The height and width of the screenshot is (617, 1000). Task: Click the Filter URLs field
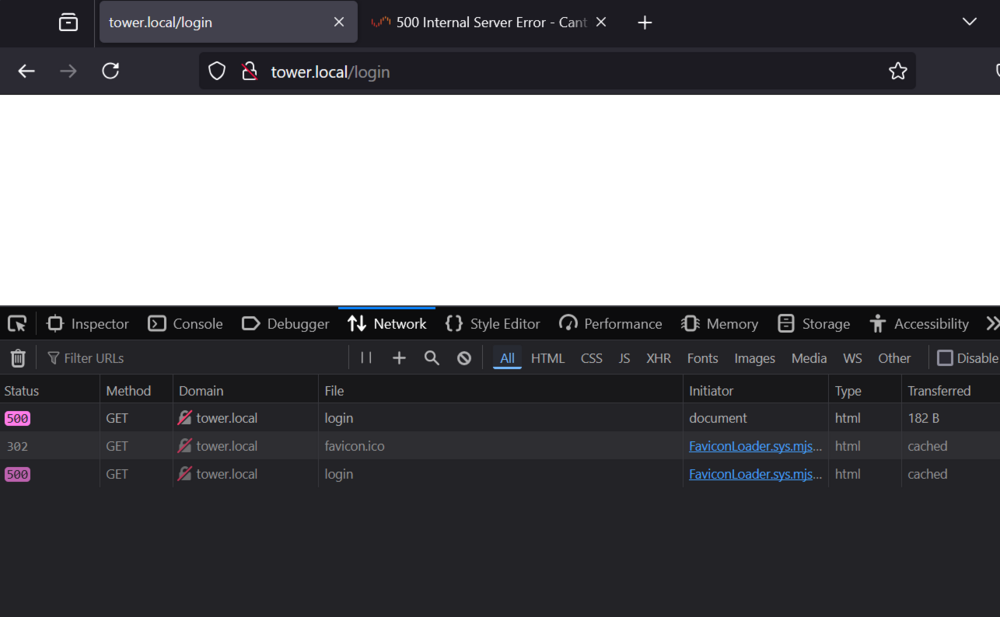point(195,359)
